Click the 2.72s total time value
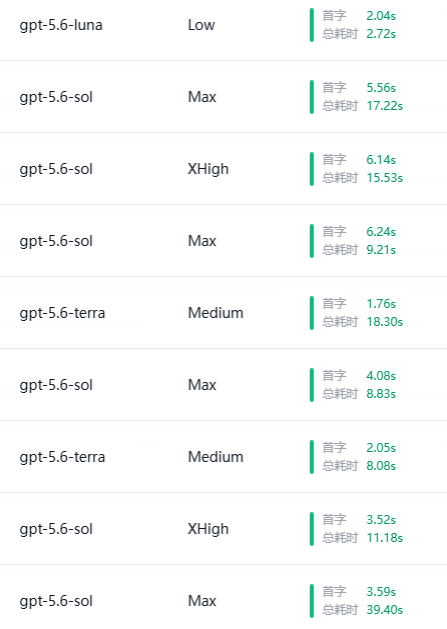This screenshot has height=629, width=447. pyautogui.click(x=381, y=34)
